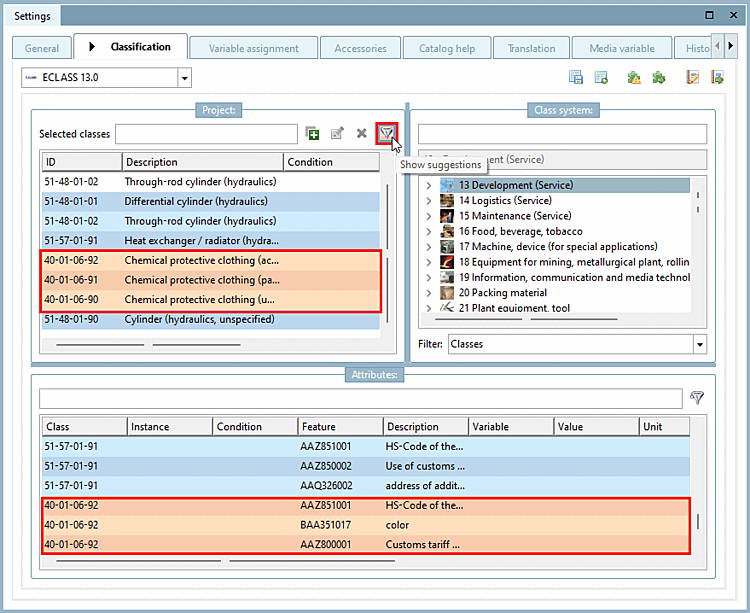Open the partially visible Histo tab
750x613 pixels.
(693, 48)
